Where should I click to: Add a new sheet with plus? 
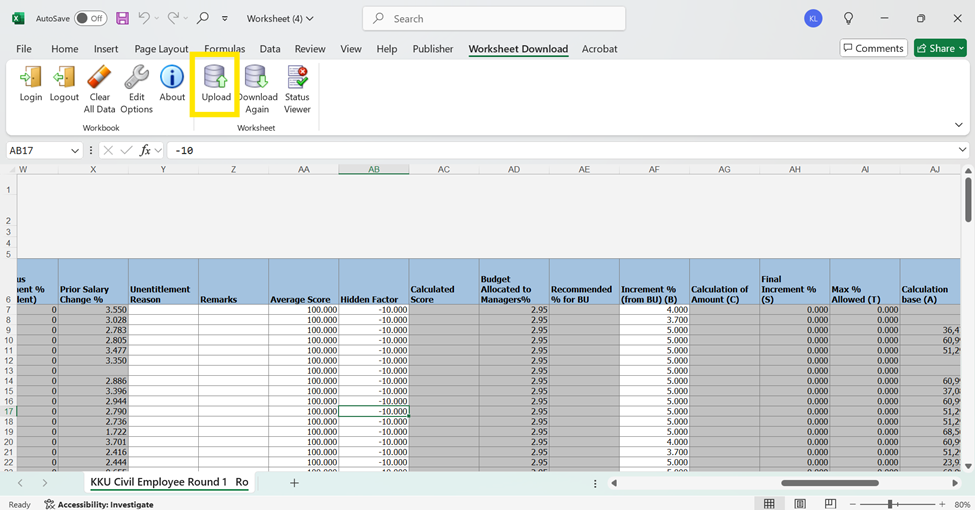coord(294,483)
